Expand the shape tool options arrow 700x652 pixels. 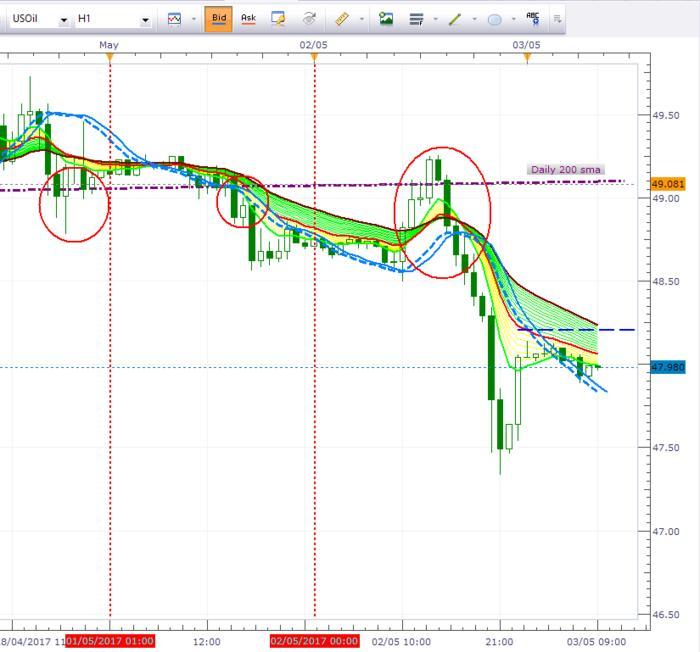[x=513, y=19]
